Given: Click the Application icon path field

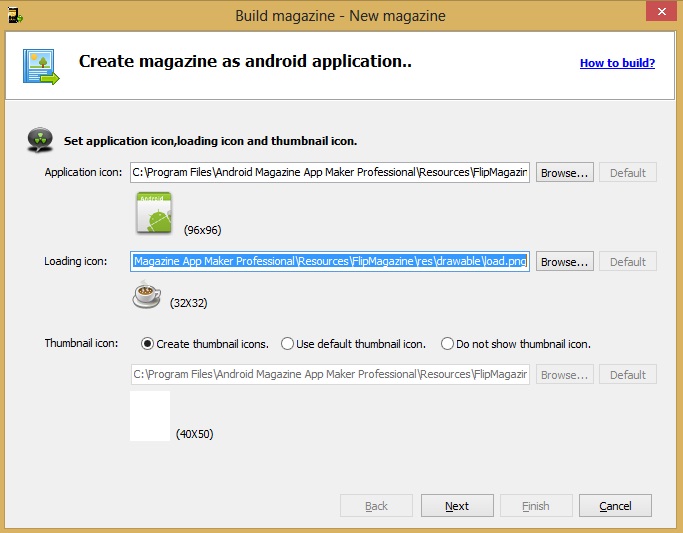Looking at the screenshot, I should pyautogui.click(x=330, y=173).
